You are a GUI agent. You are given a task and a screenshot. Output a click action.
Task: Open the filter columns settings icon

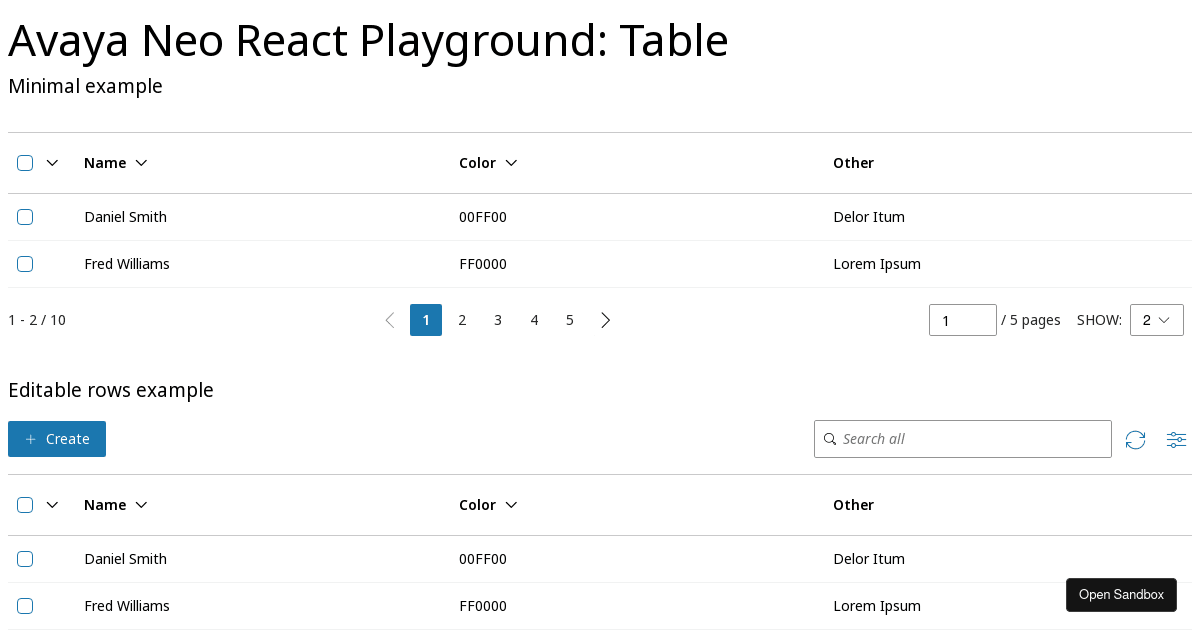point(1177,440)
